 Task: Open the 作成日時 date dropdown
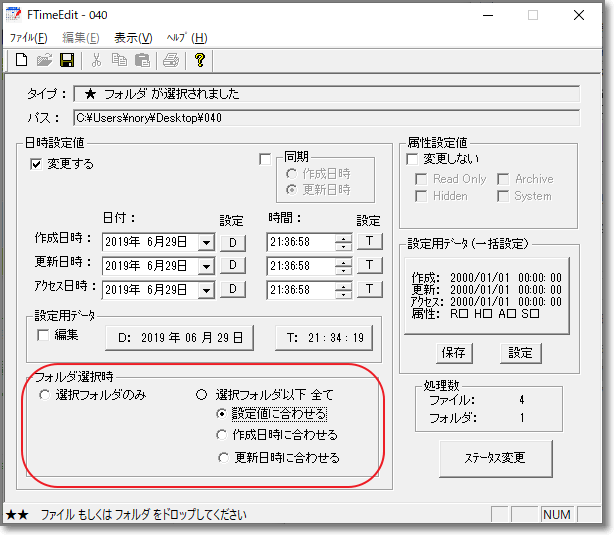[206, 242]
